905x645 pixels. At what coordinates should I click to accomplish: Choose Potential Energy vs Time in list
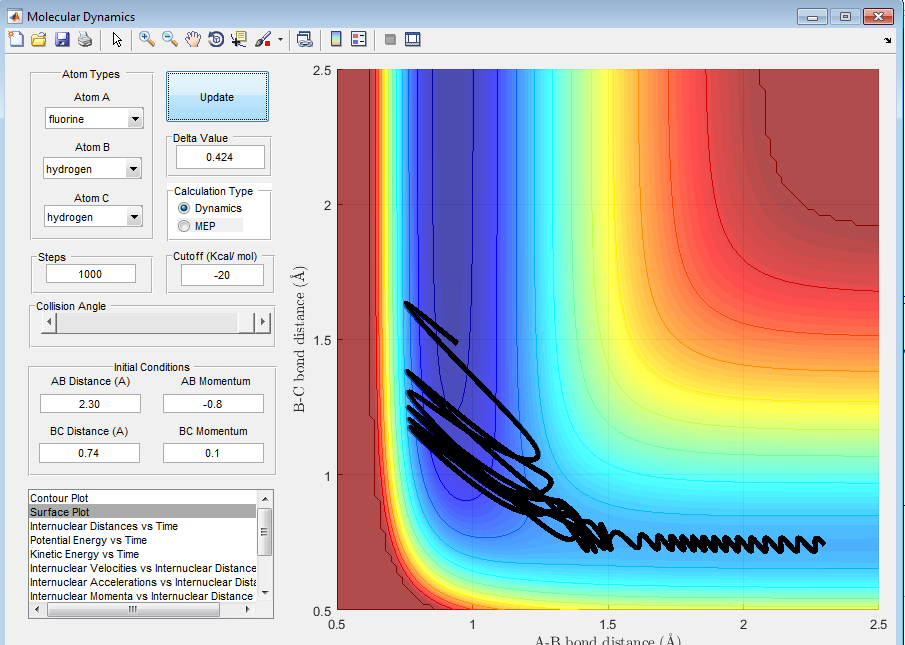coord(88,540)
